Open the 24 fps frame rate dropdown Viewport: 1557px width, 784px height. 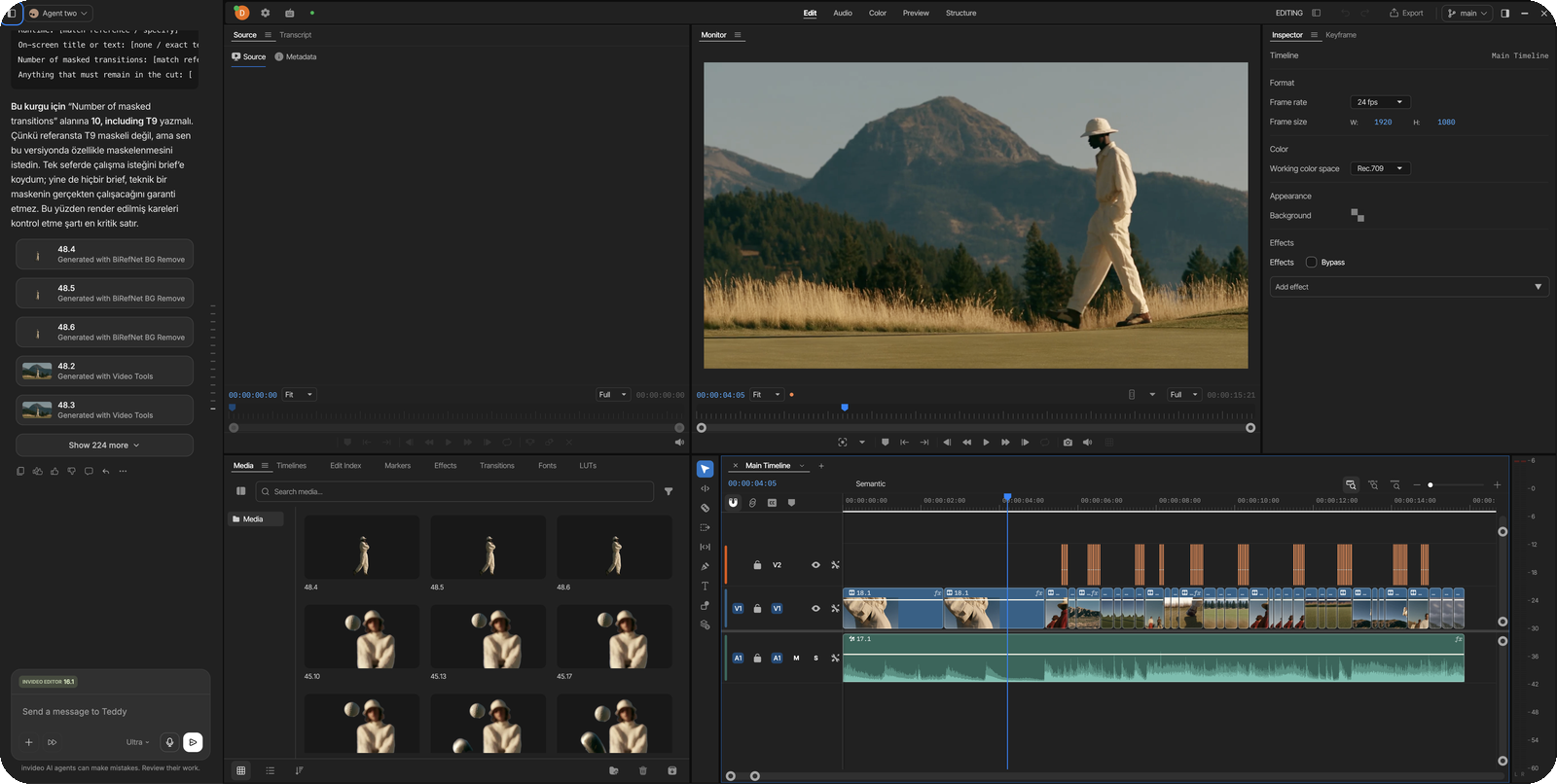(x=1380, y=102)
